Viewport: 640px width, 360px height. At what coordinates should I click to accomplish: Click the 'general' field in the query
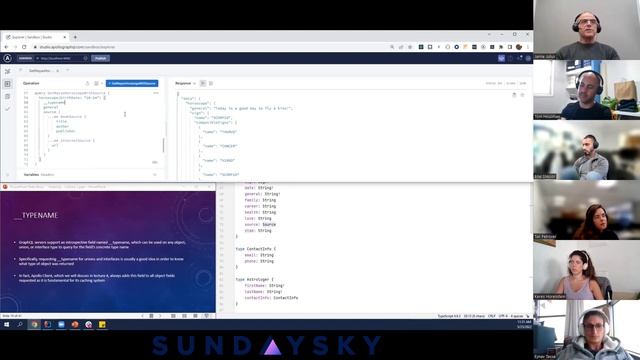[51, 107]
